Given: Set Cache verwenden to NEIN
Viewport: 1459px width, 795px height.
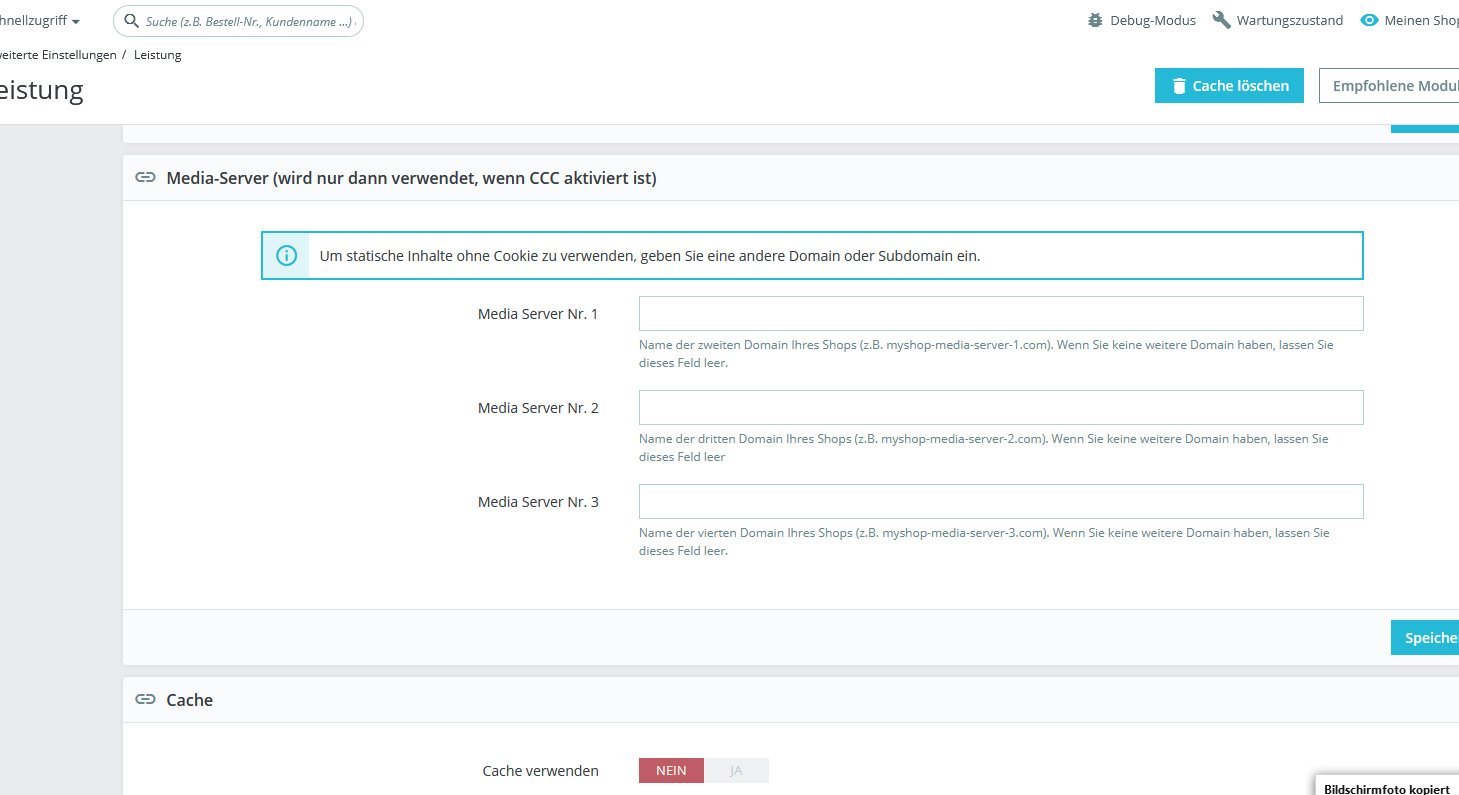Looking at the screenshot, I should click(671, 771).
